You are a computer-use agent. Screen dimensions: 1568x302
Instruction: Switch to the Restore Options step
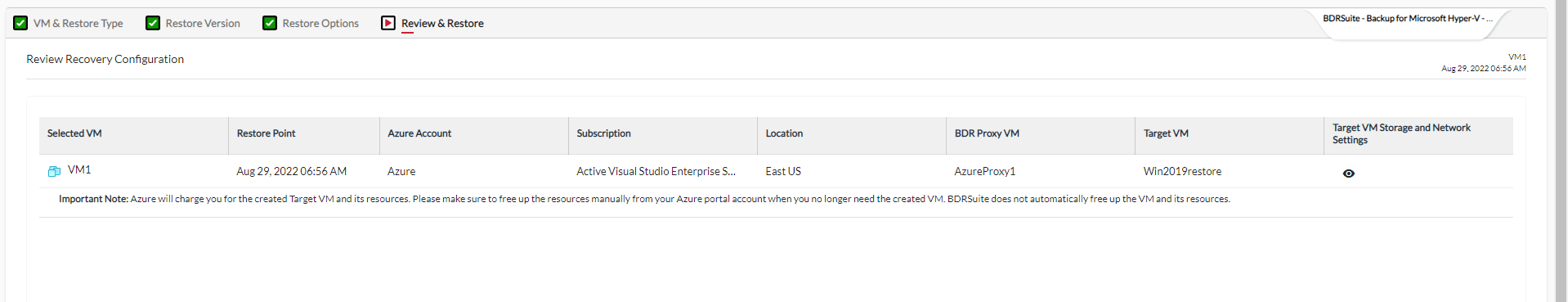320,23
